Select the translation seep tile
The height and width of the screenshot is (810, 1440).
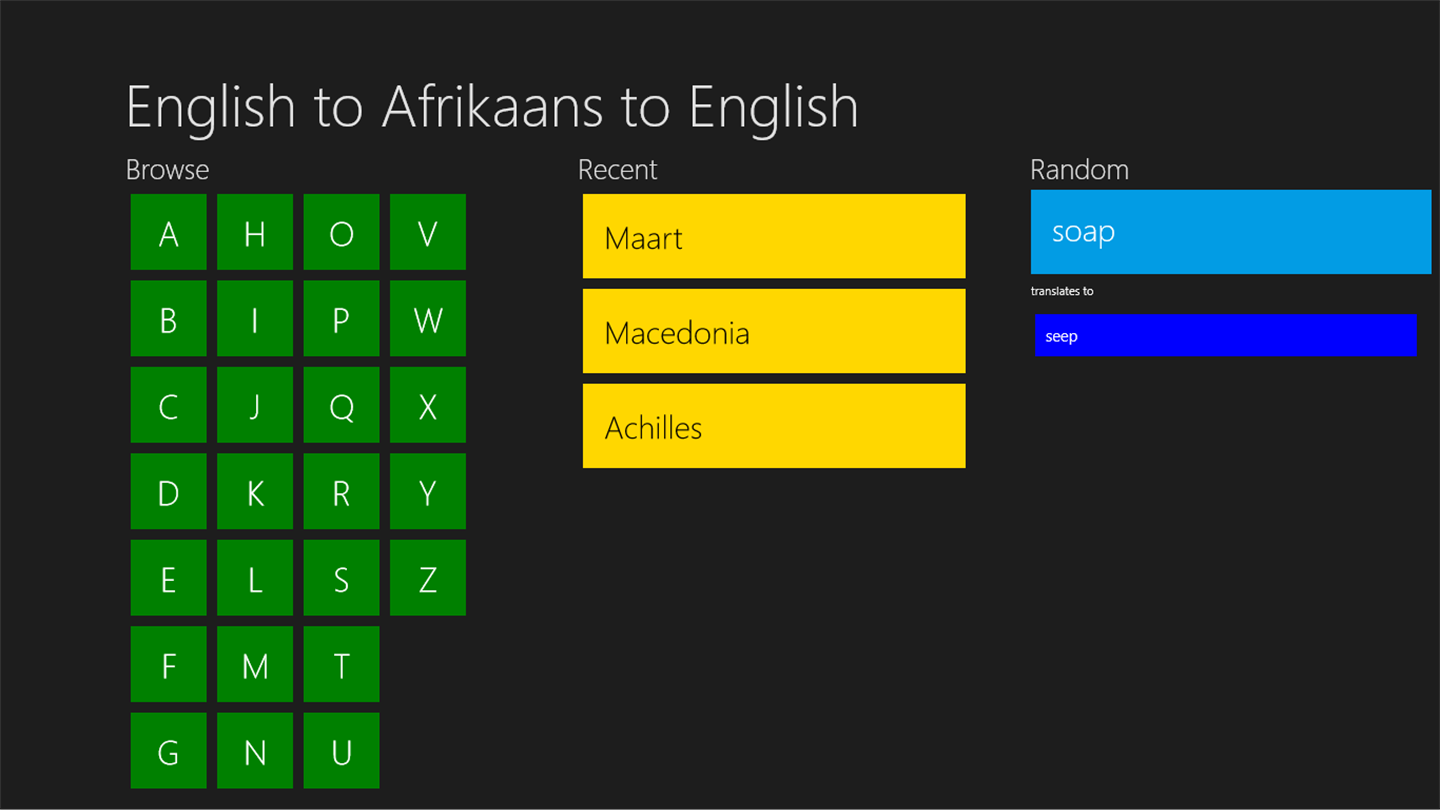[1226, 335]
